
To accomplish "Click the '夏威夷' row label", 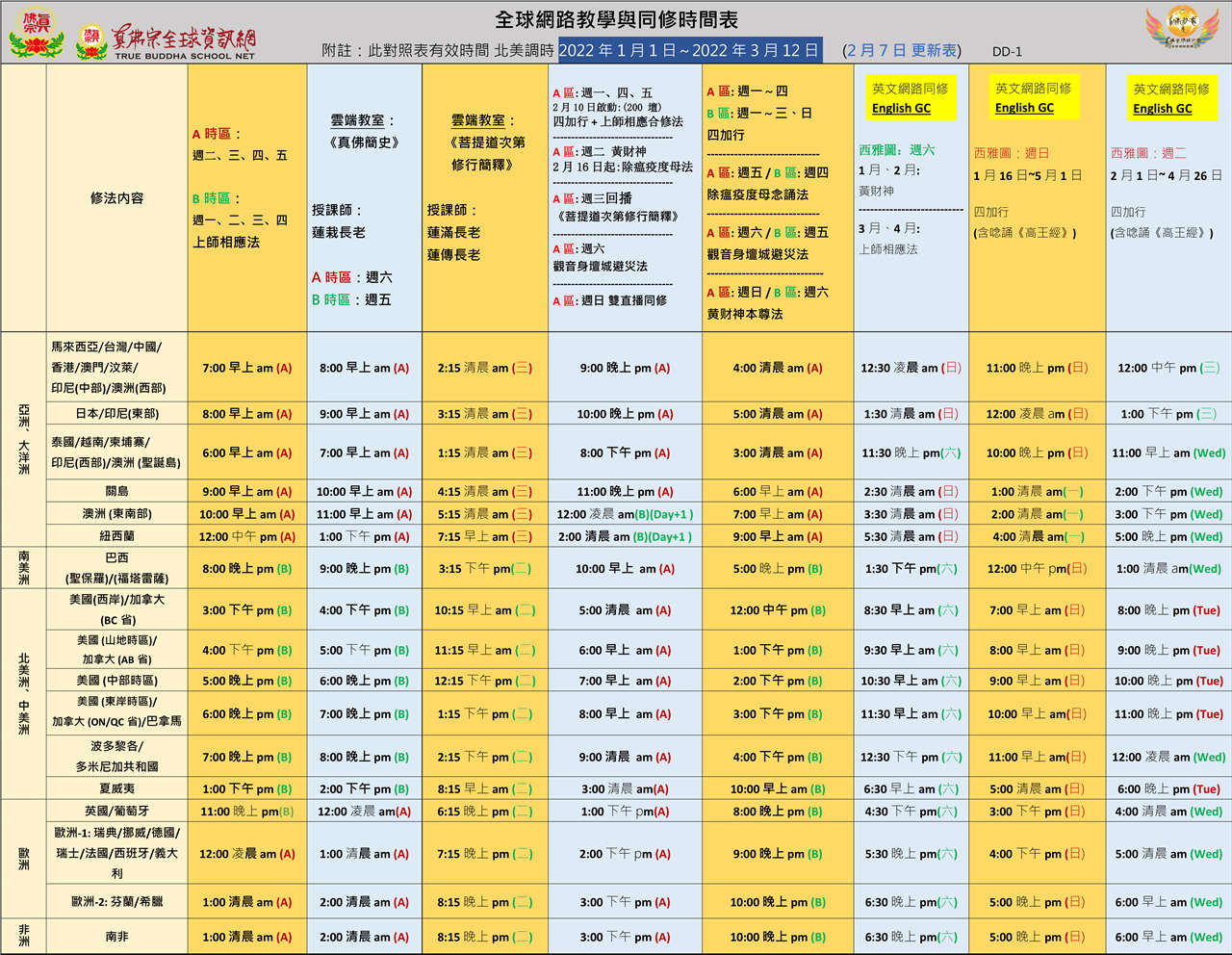I will point(116,788).
